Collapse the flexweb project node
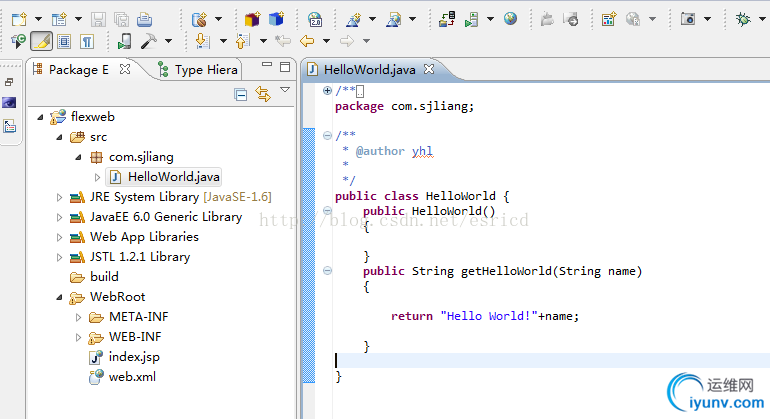 40,117
